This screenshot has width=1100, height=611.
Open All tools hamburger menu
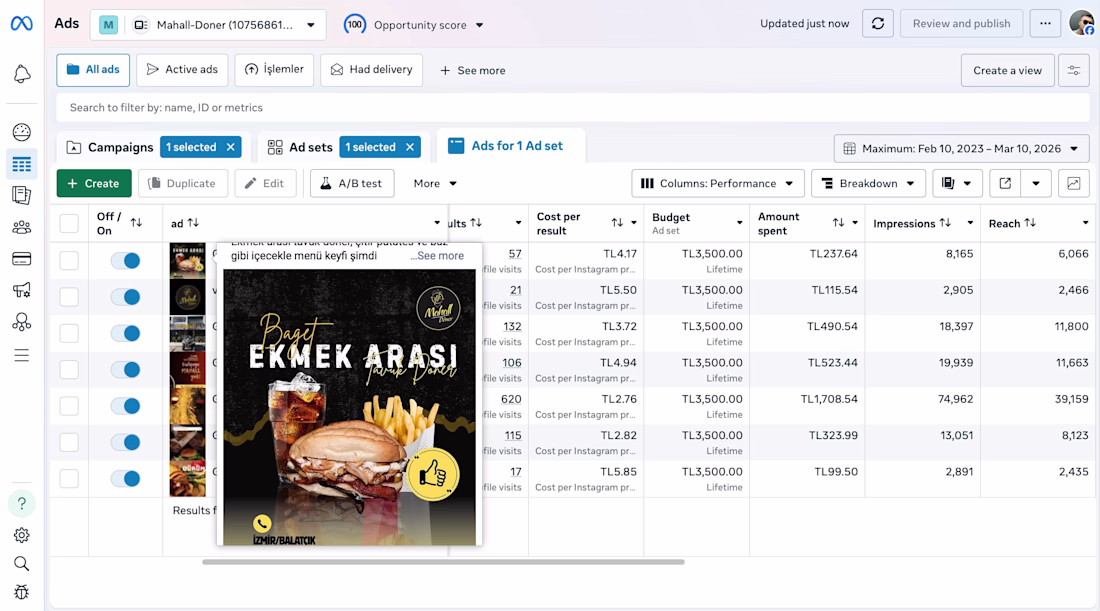pos(22,355)
